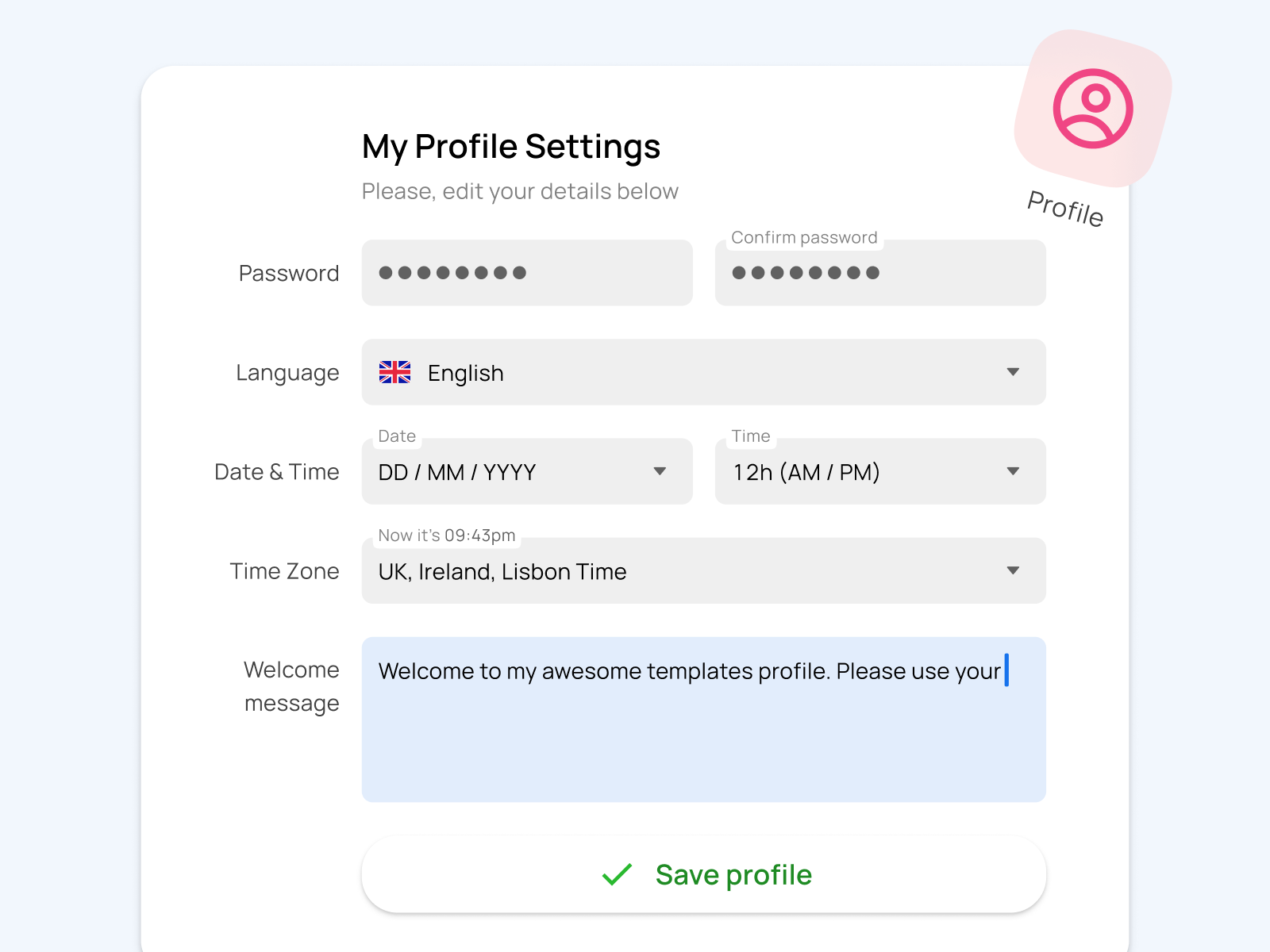Viewport: 1270px width, 952px height.
Task: Click inside the Welcome message text area
Action: pos(704,720)
